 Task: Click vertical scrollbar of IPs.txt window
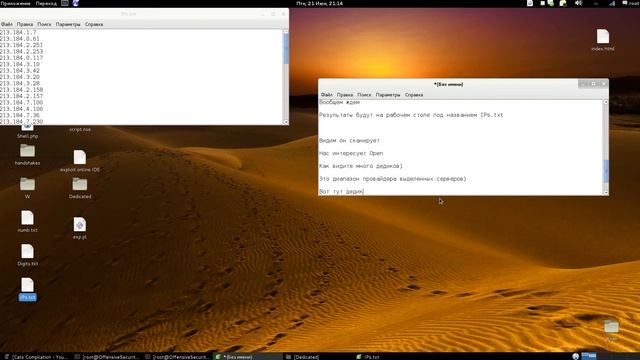click(x=286, y=76)
